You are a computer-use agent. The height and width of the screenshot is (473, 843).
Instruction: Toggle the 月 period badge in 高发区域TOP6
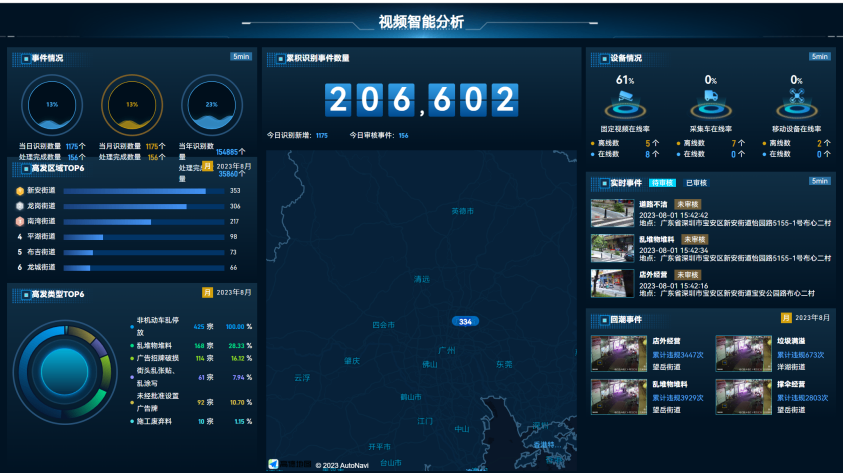[x=208, y=167]
